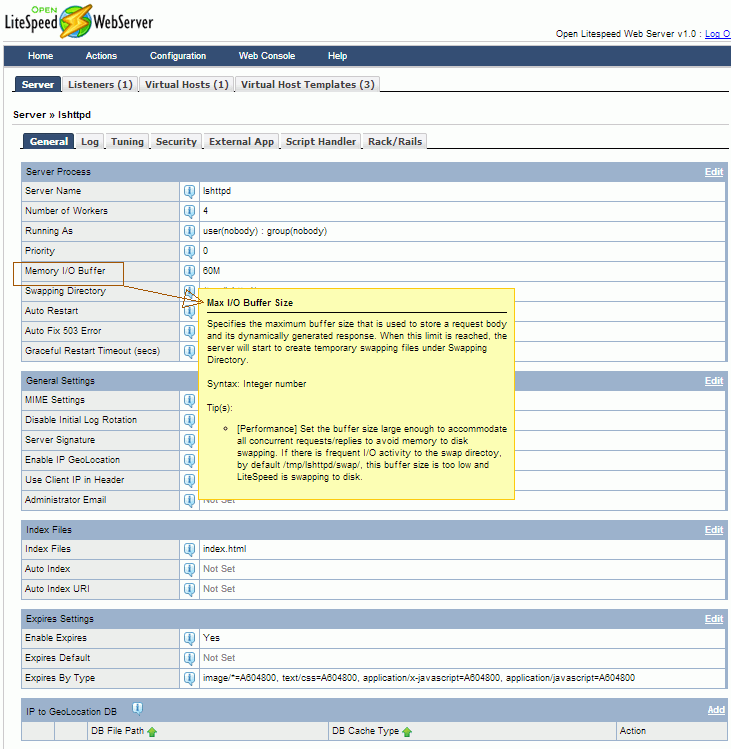Click help icon for Number of Workers
Screen dimensions: 731x749
[189, 211]
